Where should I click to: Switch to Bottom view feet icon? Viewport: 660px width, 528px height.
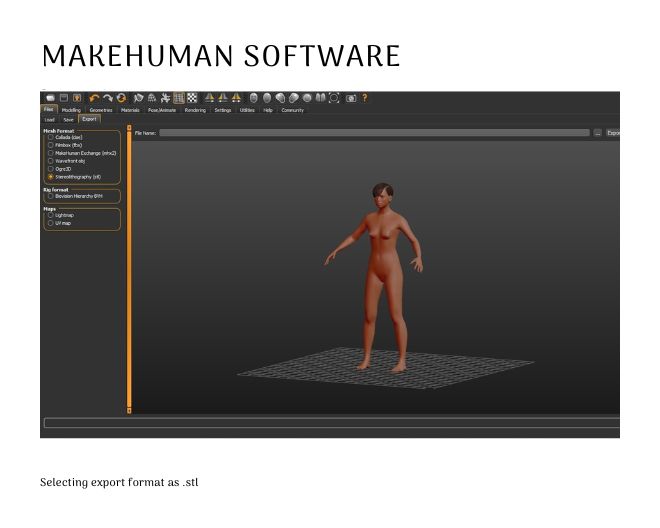pyautogui.click(x=321, y=98)
